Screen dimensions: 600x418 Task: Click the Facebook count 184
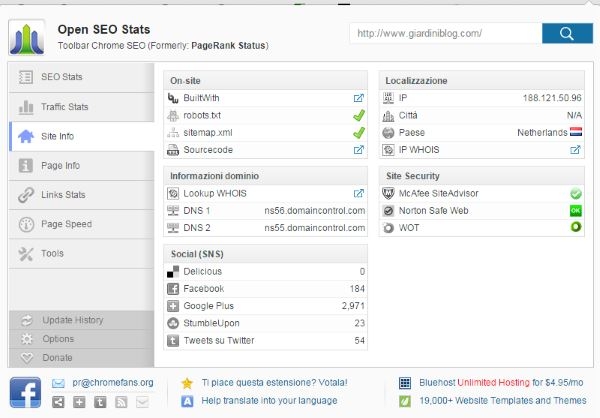point(357,289)
